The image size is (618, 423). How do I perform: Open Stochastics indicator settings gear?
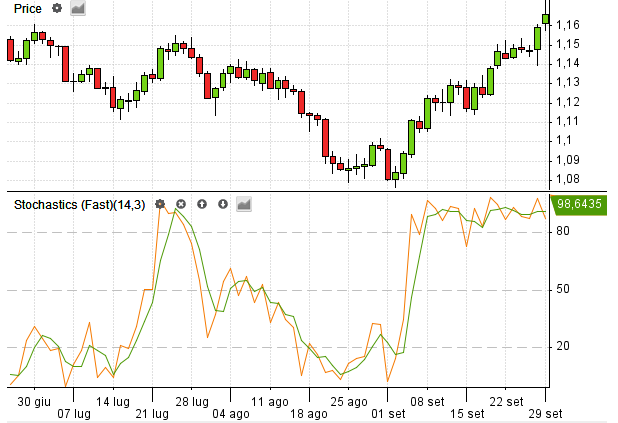click(160, 204)
